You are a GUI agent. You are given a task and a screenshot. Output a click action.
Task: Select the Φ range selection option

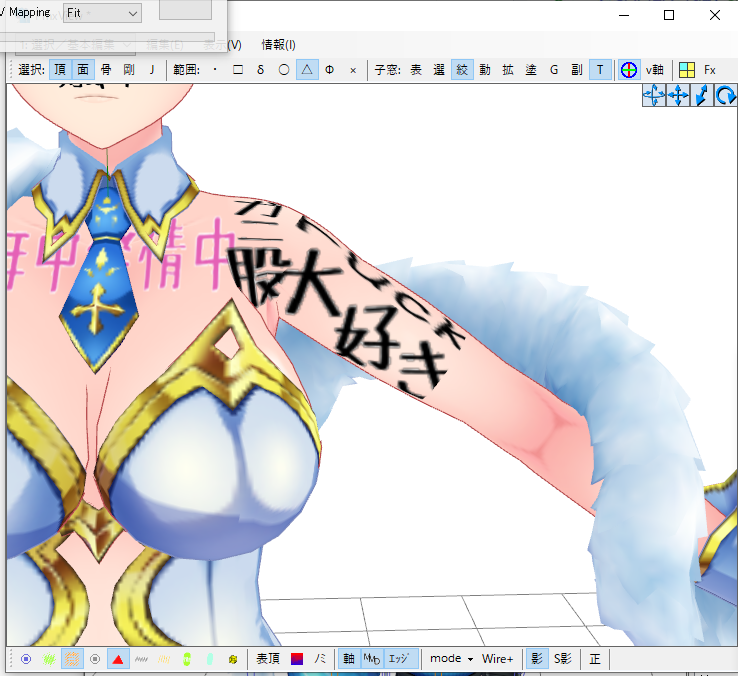tap(329, 70)
